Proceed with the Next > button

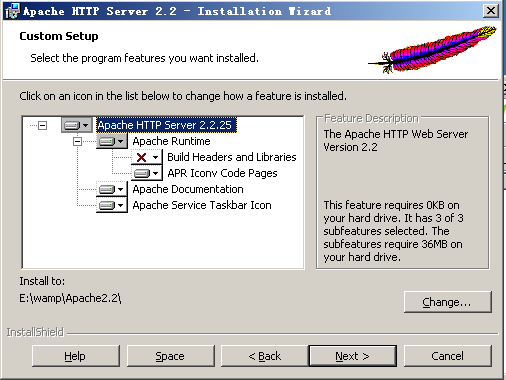353,356
